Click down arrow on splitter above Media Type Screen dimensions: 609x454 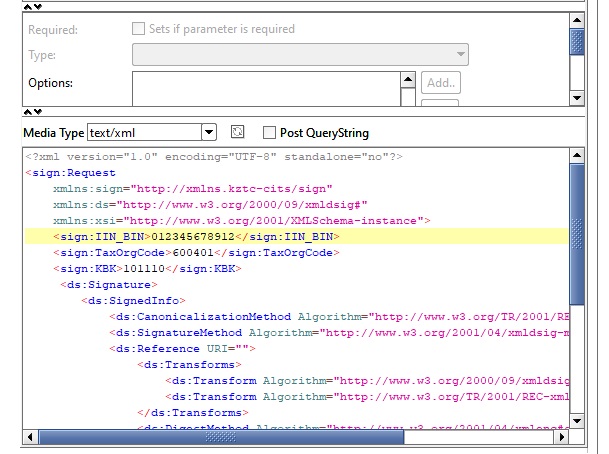click(x=38, y=112)
